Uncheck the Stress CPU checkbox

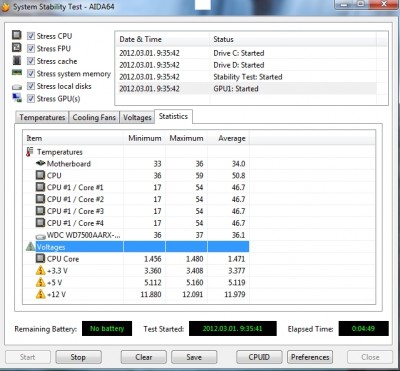[x=31, y=36]
